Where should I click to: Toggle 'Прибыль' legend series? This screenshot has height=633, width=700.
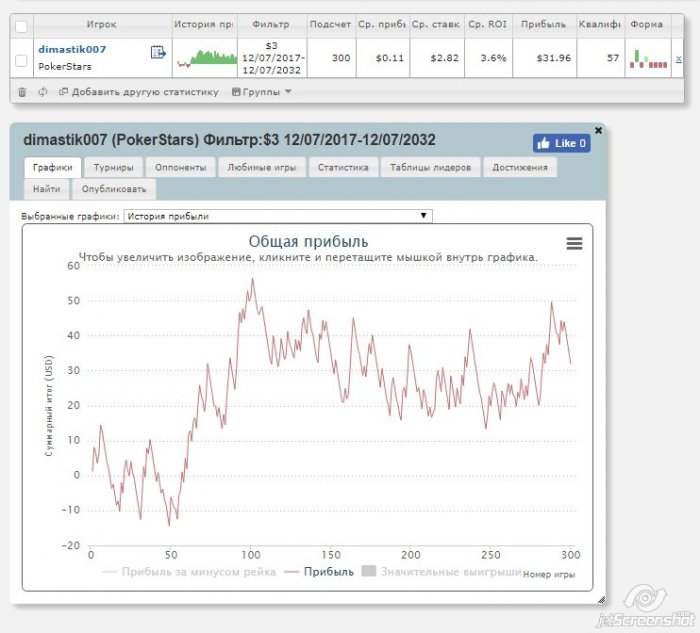(319, 572)
